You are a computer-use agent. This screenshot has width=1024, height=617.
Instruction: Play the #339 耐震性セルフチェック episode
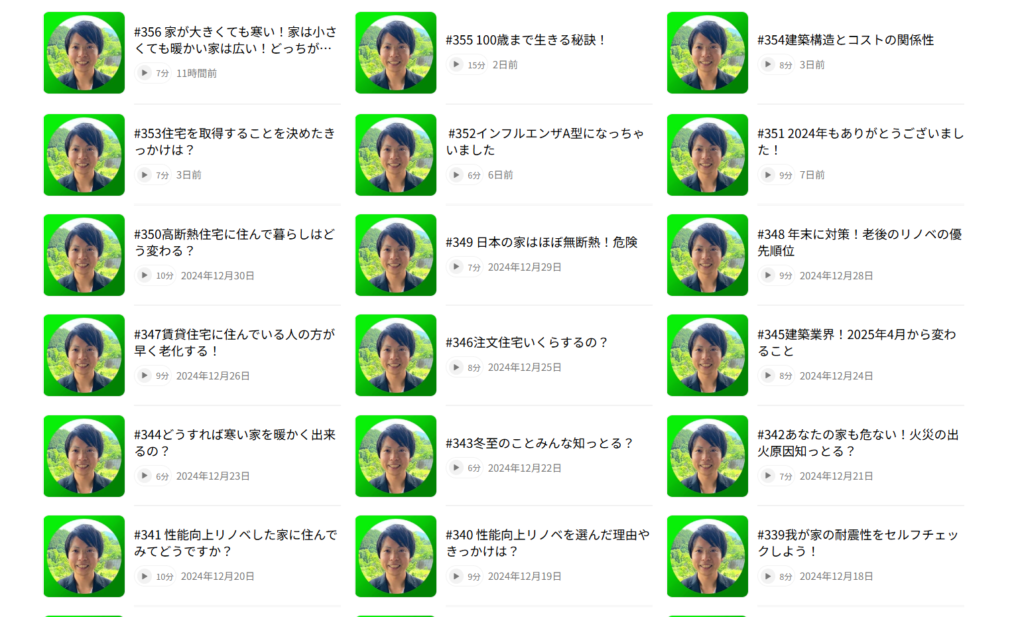click(x=767, y=577)
